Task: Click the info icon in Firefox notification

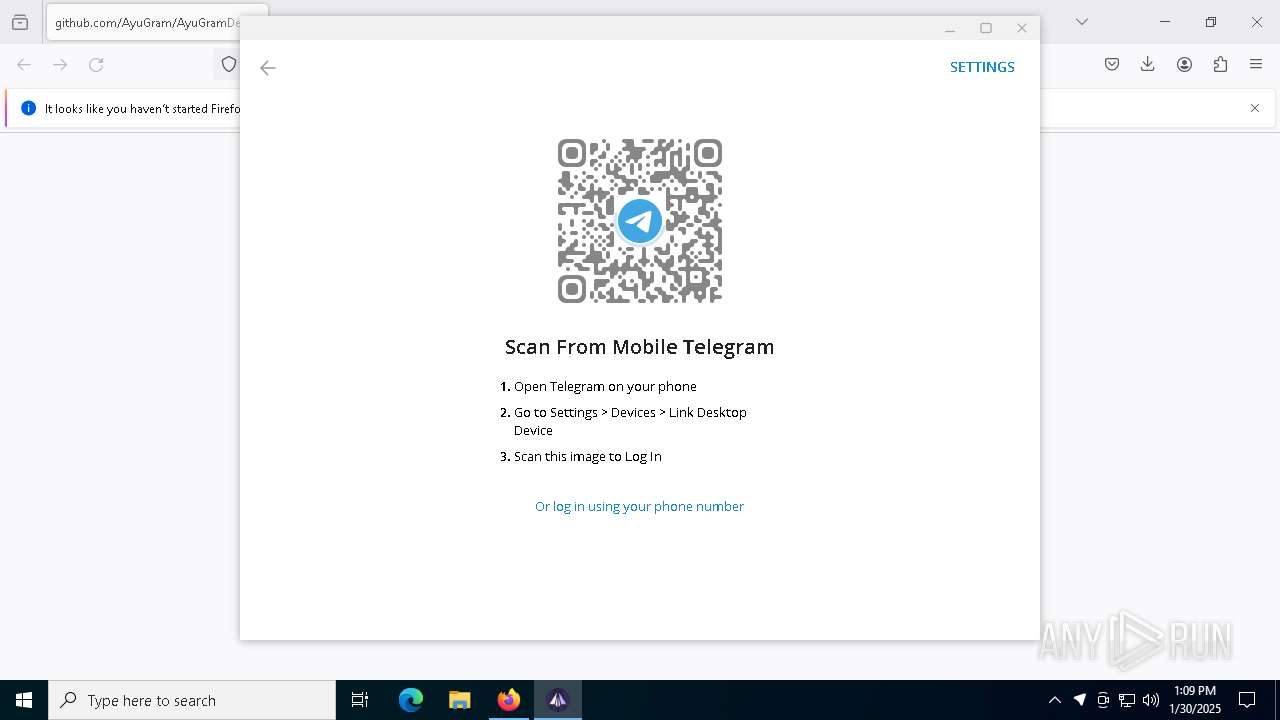Action: pos(28,108)
